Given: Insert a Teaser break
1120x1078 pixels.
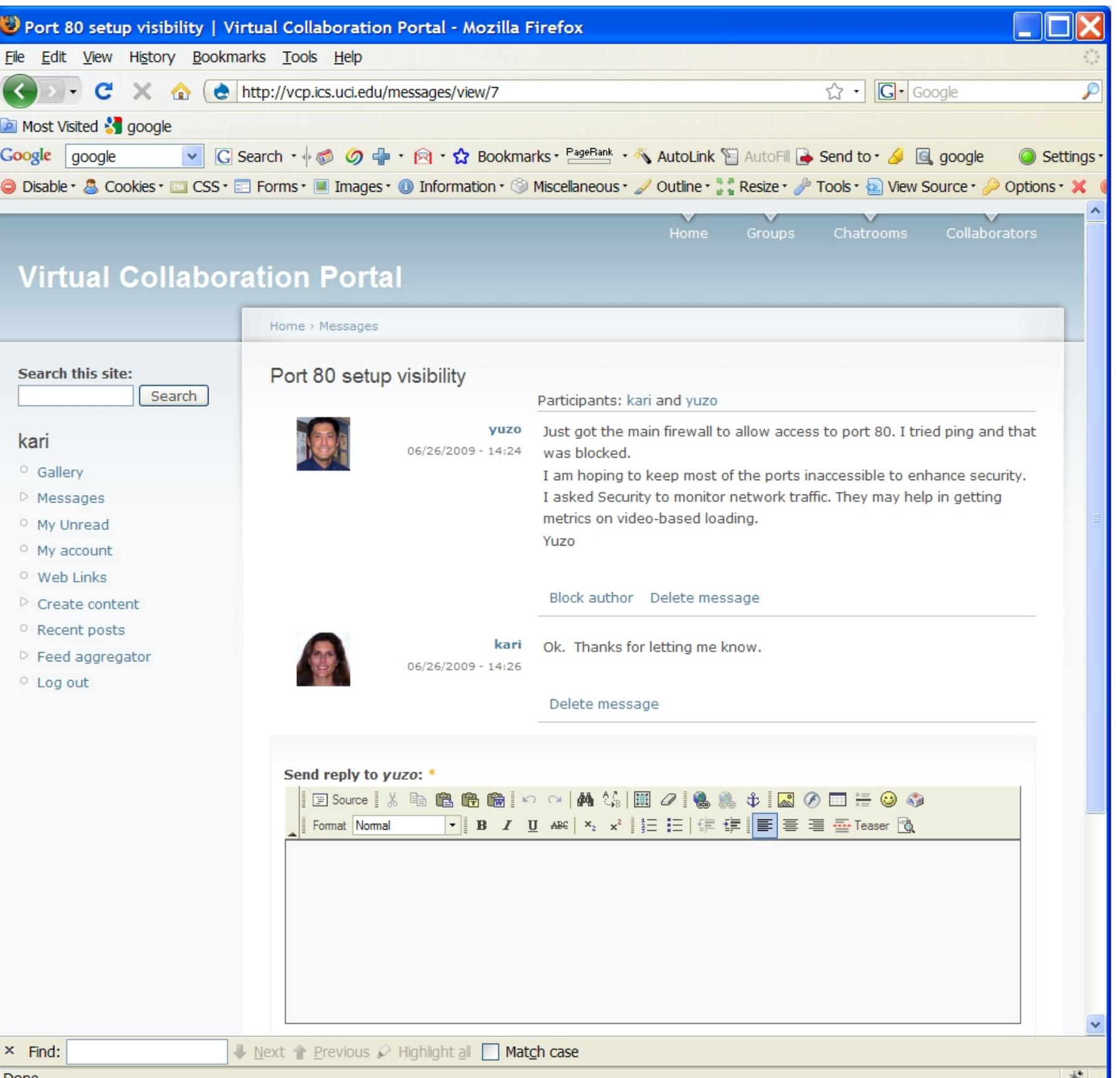Looking at the screenshot, I should pyautogui.click(x=862, y=826).
